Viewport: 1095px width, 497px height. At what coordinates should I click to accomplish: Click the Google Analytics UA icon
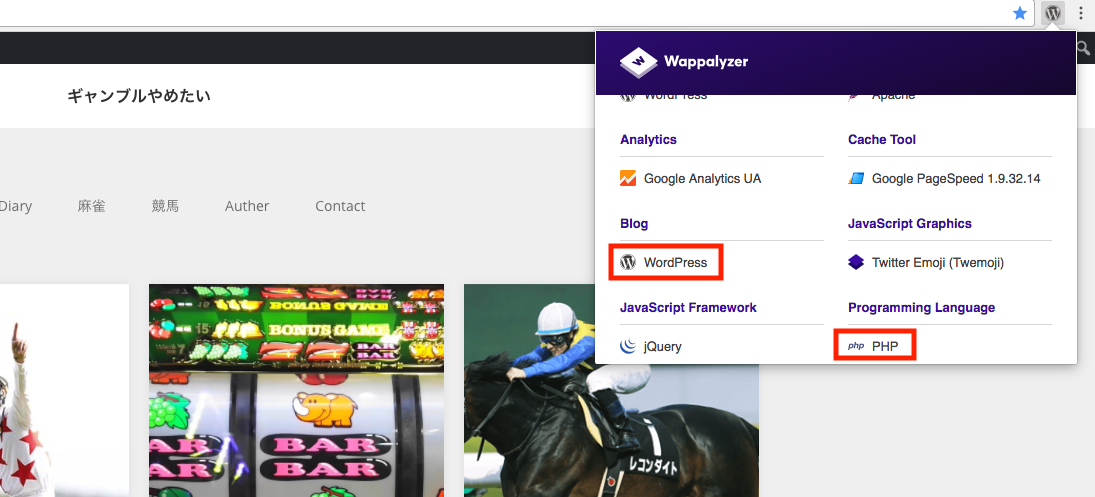click(x=628, y=178)
